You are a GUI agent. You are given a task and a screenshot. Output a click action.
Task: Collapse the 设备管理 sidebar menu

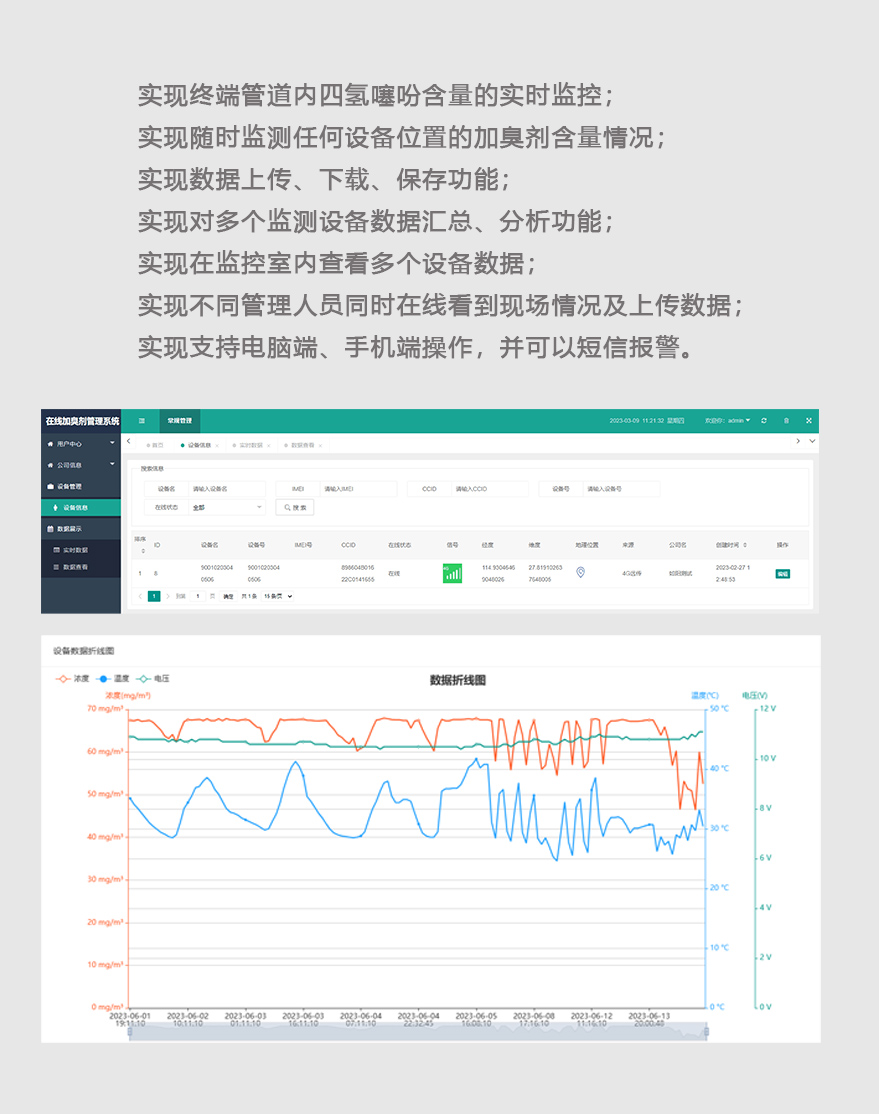point(80,487)
